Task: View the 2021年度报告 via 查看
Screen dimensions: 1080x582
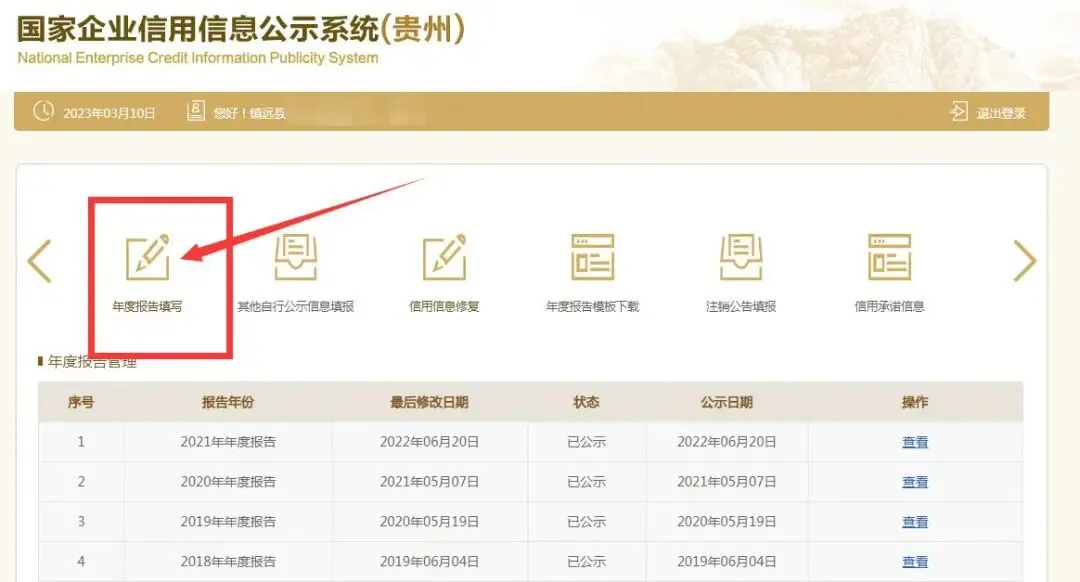Action: tap(915, 441)
